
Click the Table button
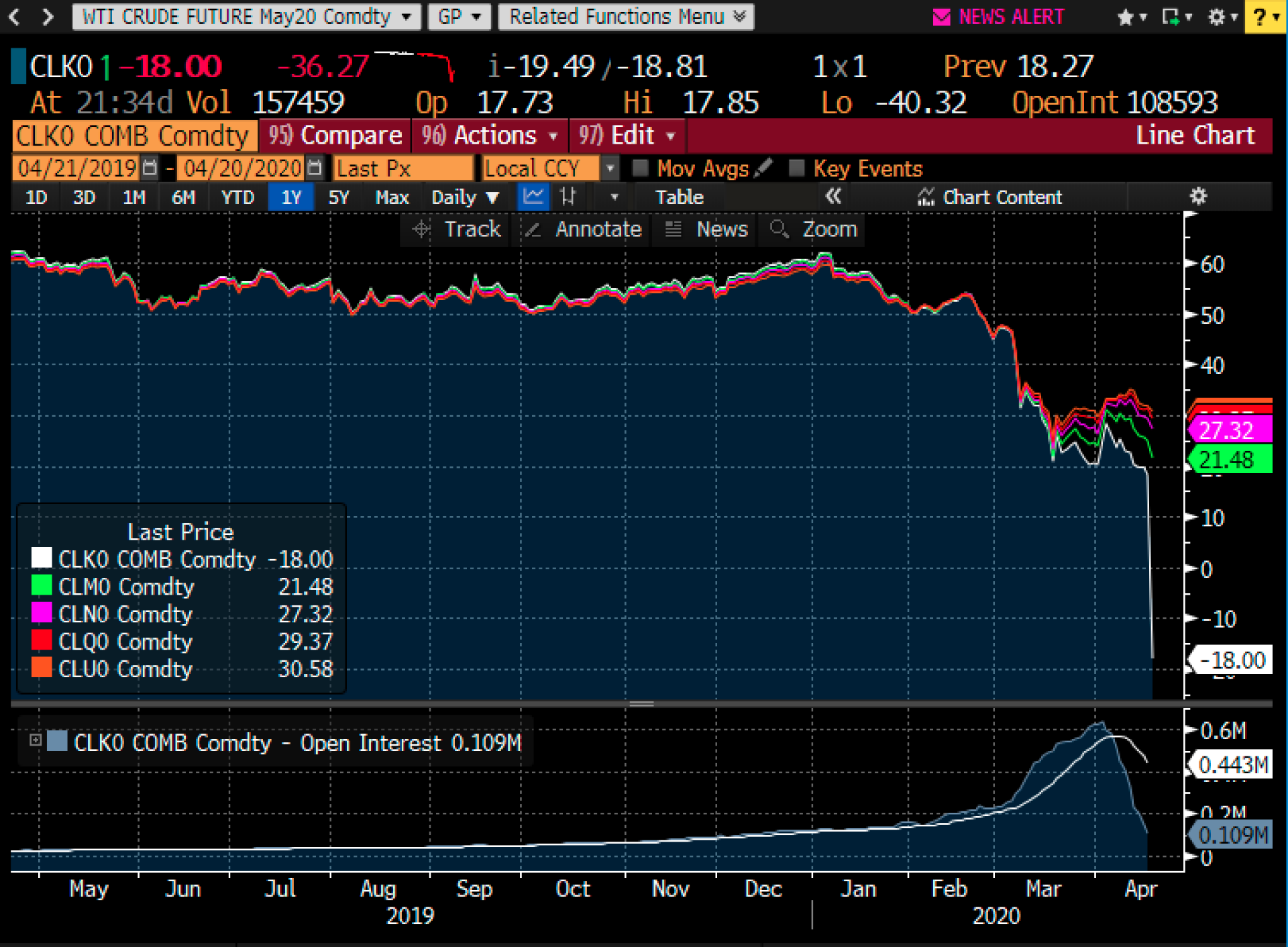pos(679,197)
